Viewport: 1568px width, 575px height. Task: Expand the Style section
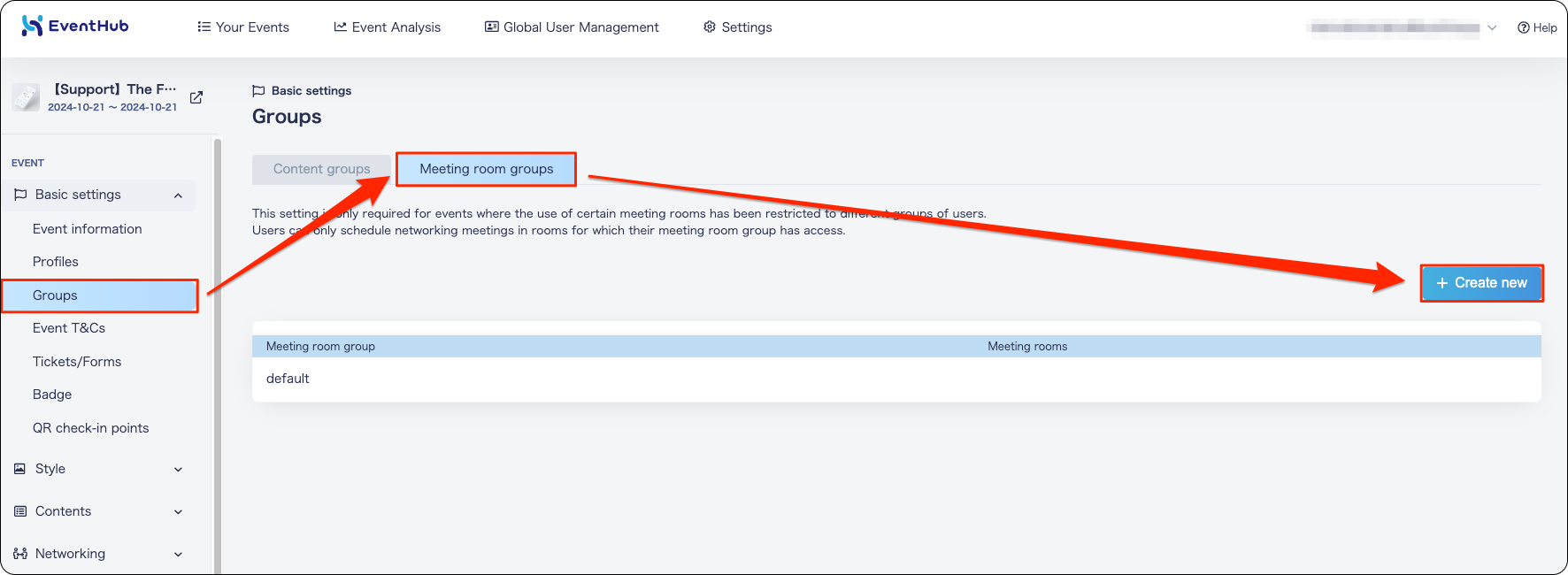[178, 470]
